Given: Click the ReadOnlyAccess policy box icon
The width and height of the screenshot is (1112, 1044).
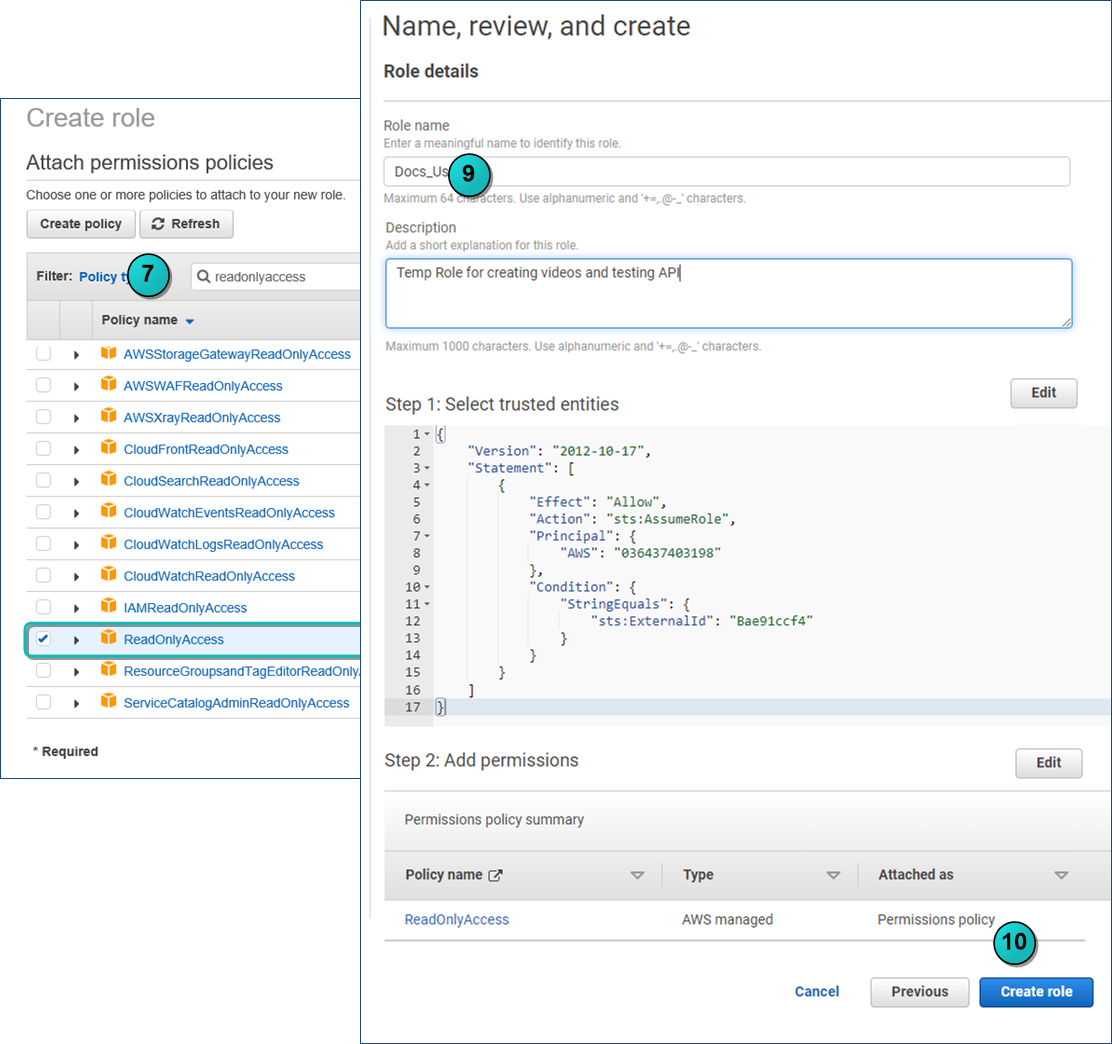Looking at the screenshot, I should pyautogui.click(x=108, y=638).
